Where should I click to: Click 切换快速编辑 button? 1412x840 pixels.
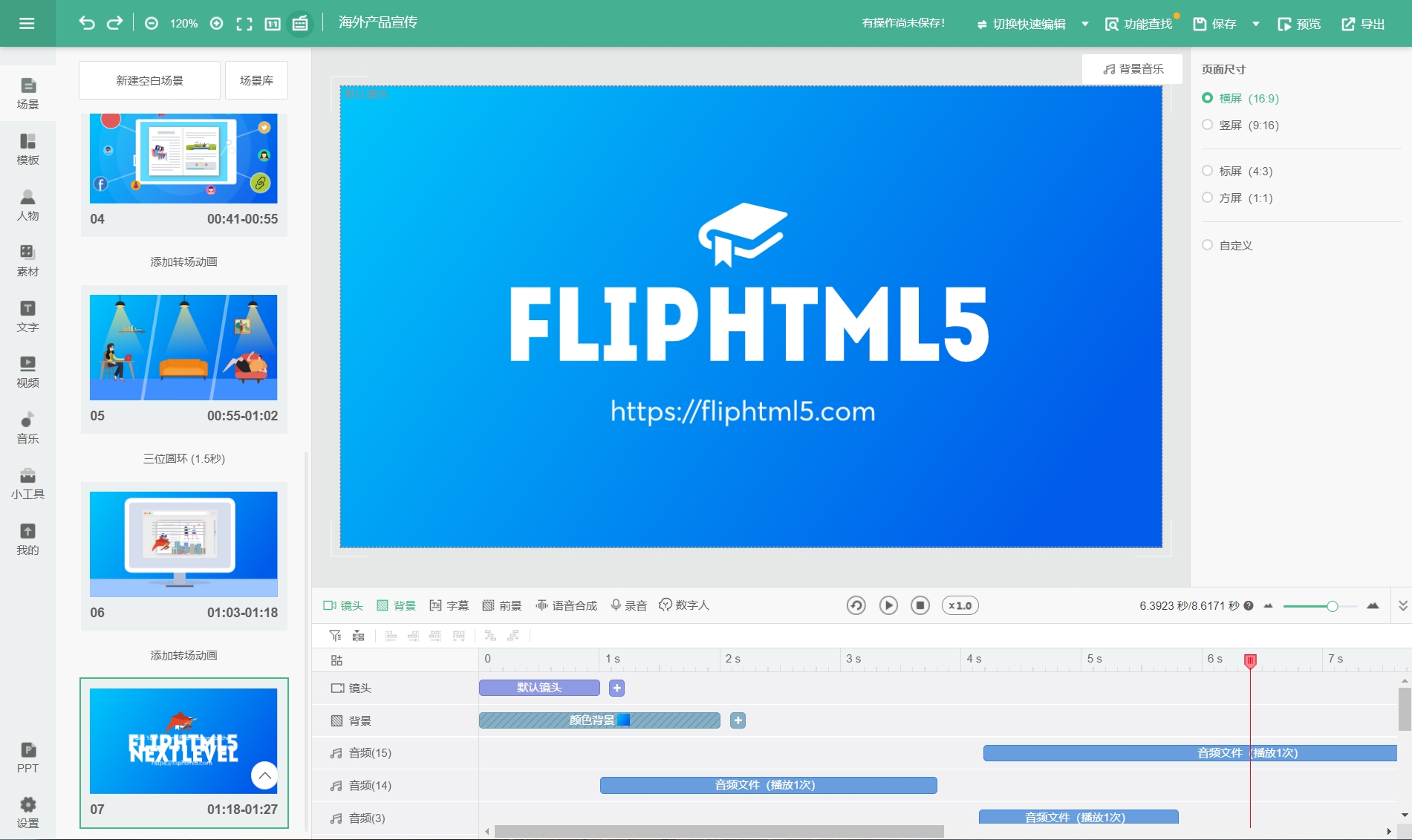(x=1021, y=24)
